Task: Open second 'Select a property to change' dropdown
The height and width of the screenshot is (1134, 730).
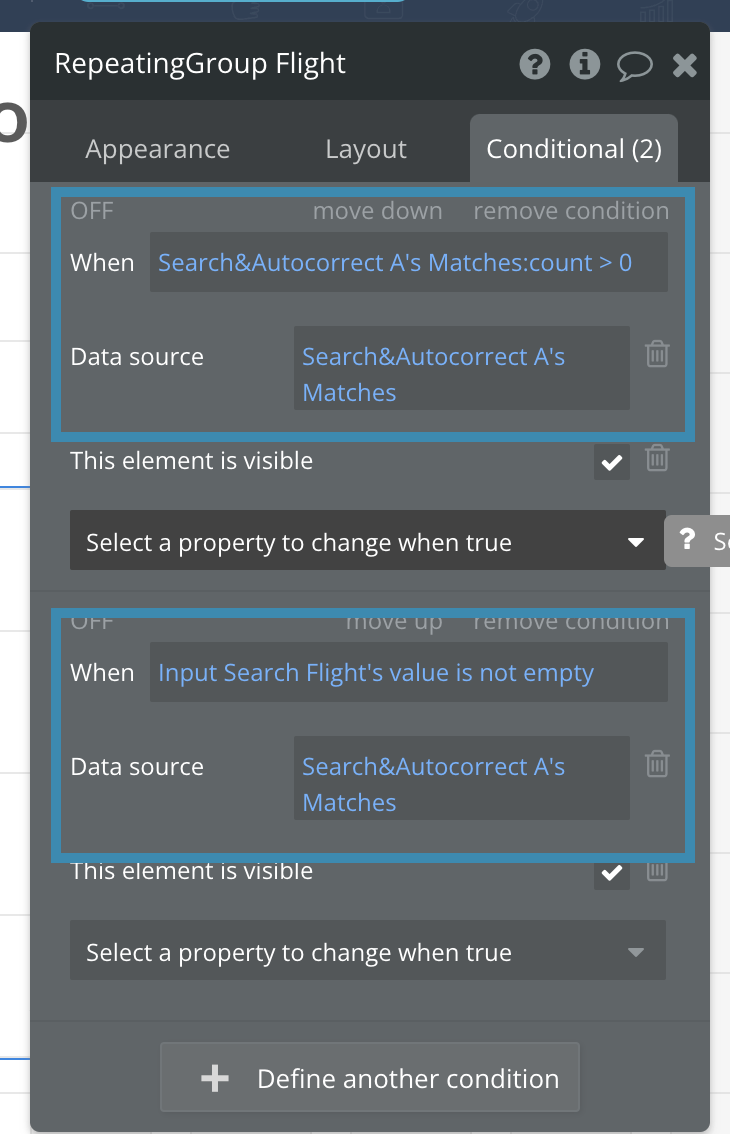Action: (x=367, y=953)
